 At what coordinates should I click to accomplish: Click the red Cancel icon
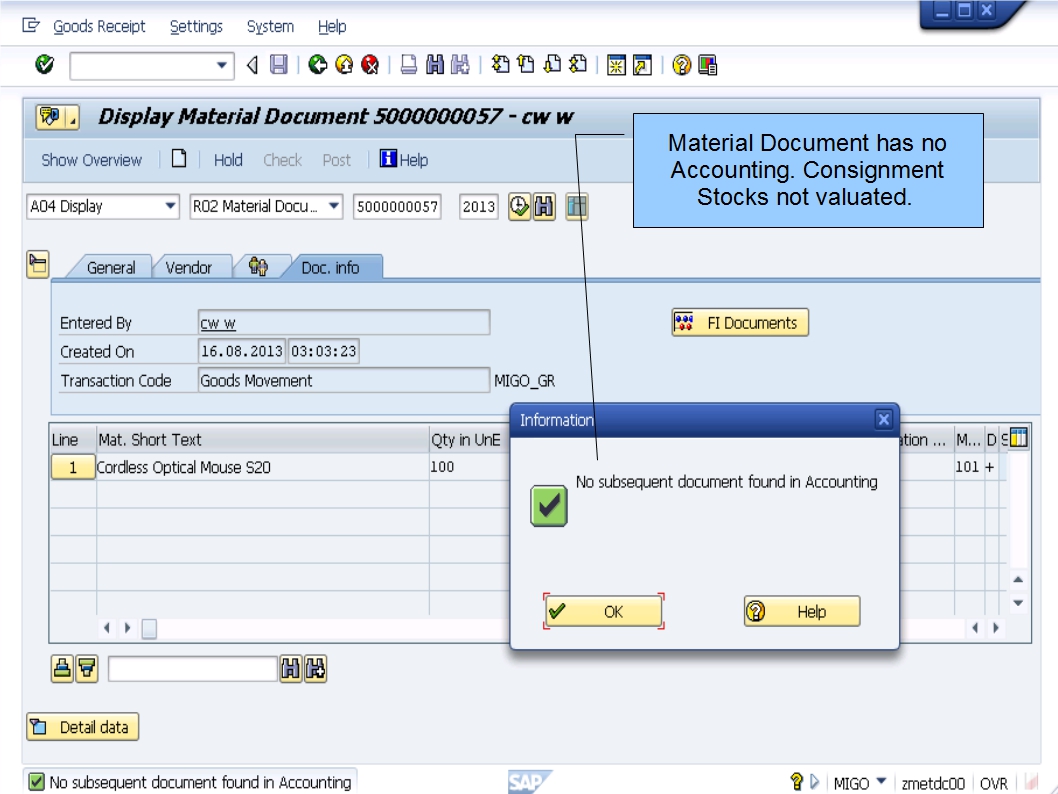370,65
